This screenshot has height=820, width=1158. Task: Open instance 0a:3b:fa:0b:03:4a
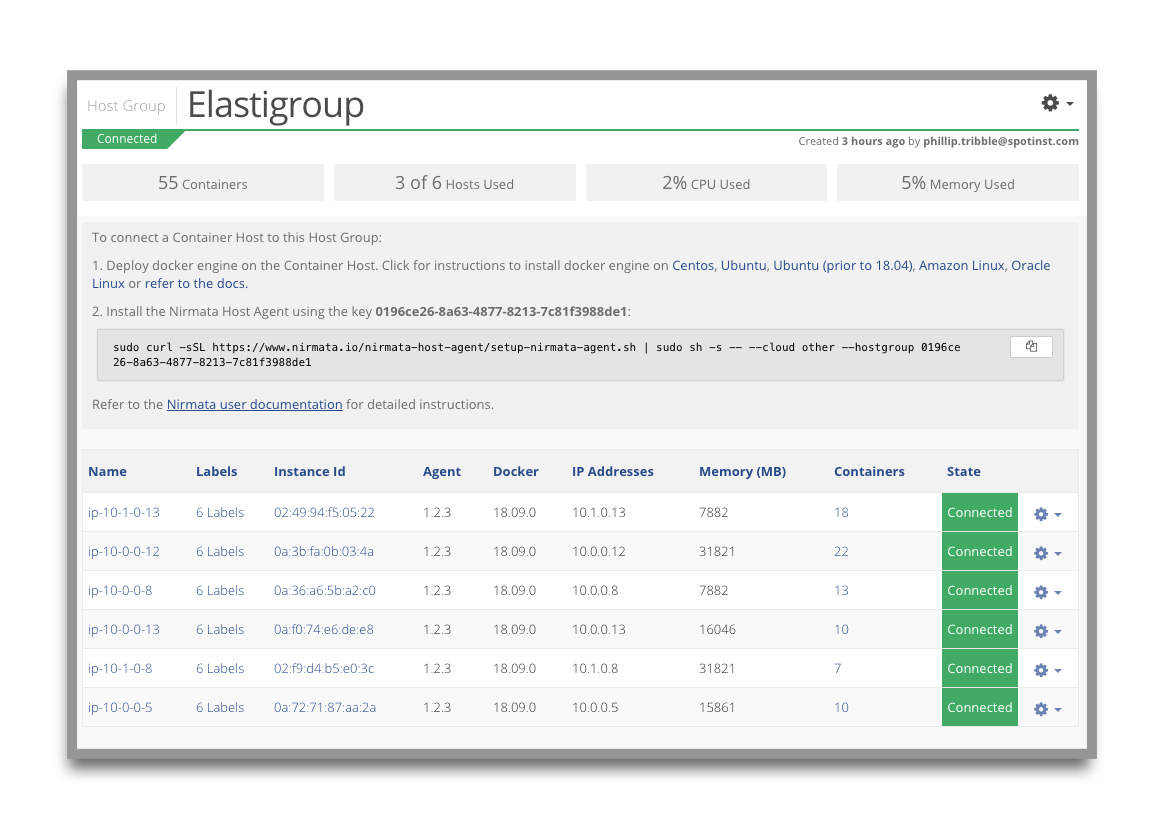(323, 551)
